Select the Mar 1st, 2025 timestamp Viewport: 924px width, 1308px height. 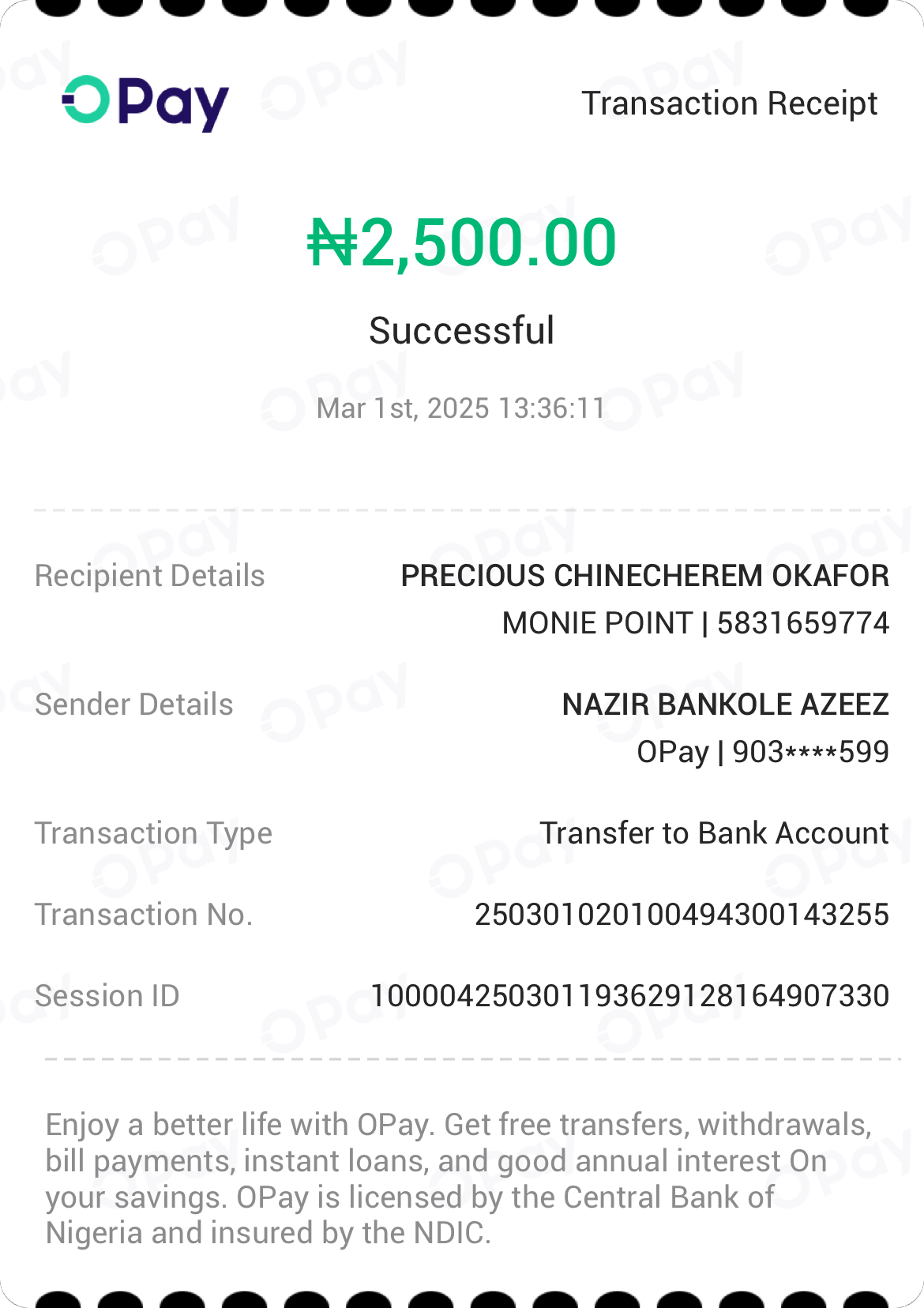coord(461,408)
